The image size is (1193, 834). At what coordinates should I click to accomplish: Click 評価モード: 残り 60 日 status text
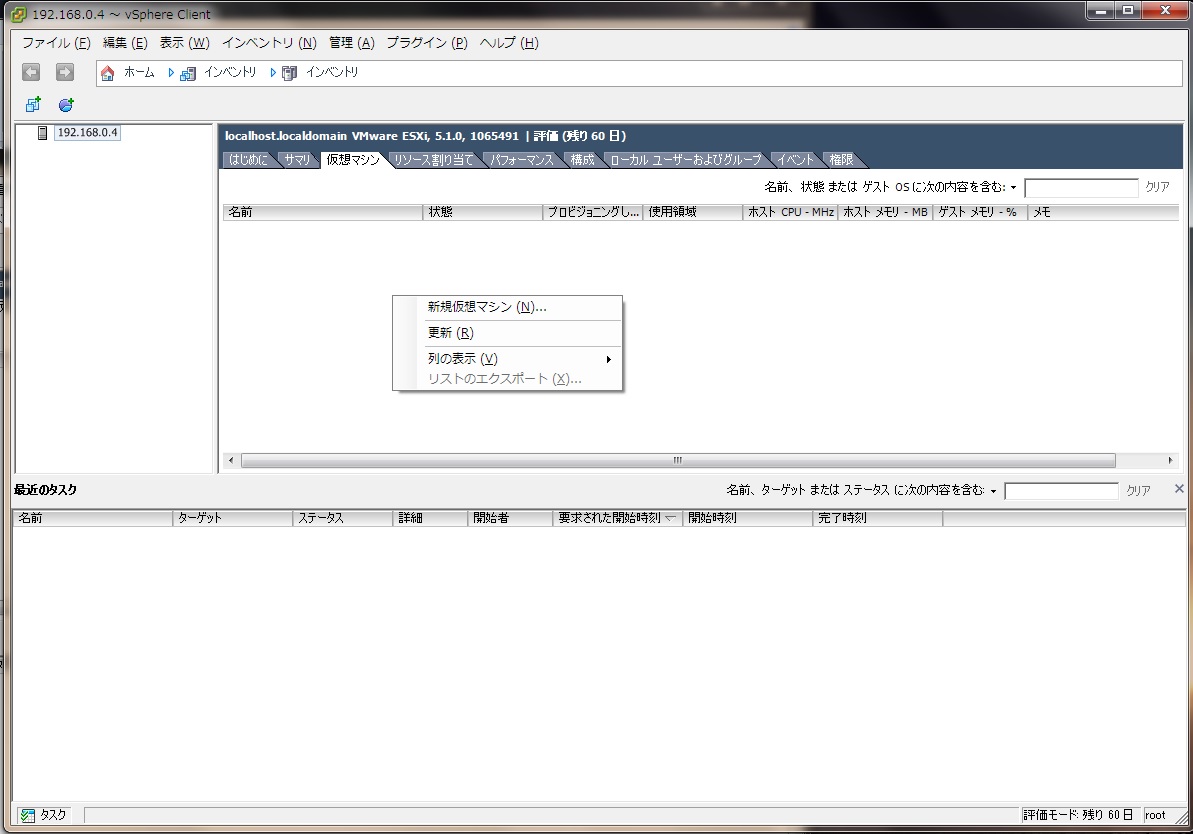pyautogui.click(x=1078, y=815)
